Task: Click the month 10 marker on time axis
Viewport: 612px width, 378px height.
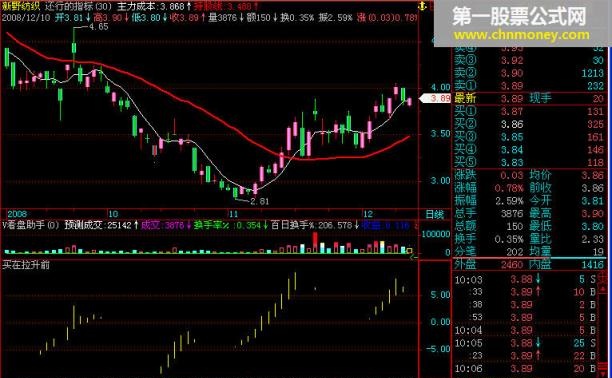Action: pyautogui.click(x=112, y=214)
